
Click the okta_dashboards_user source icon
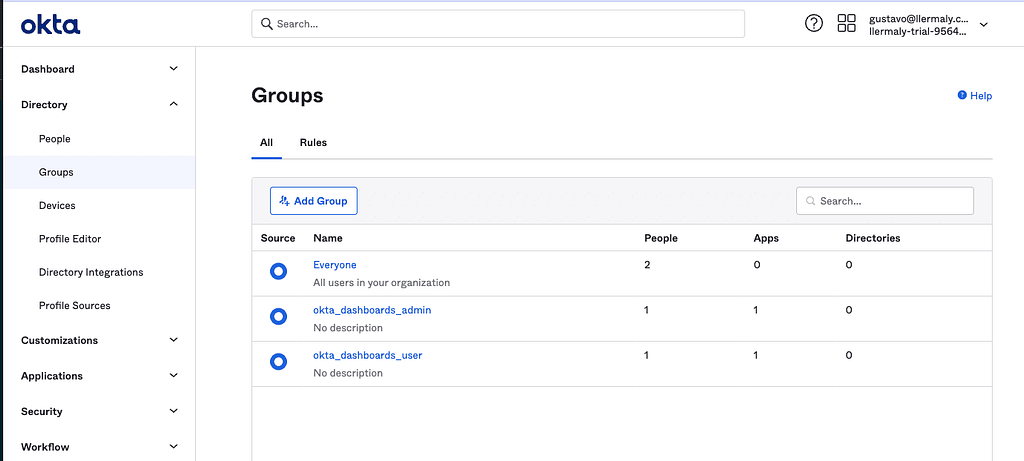pyautogui.click(x=279, y=362)
